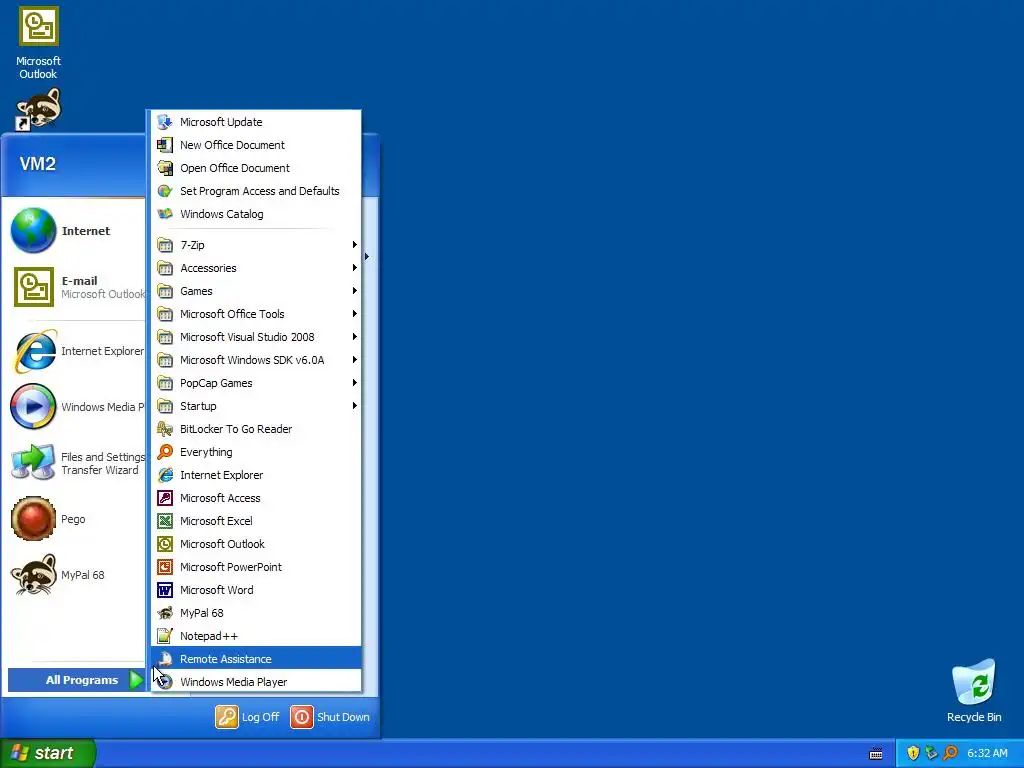This screenshot has height=768, width=1024.
Task: Open MyPal 68 in All Programs list
Action: pyautogui.click(x=255, y=613)
